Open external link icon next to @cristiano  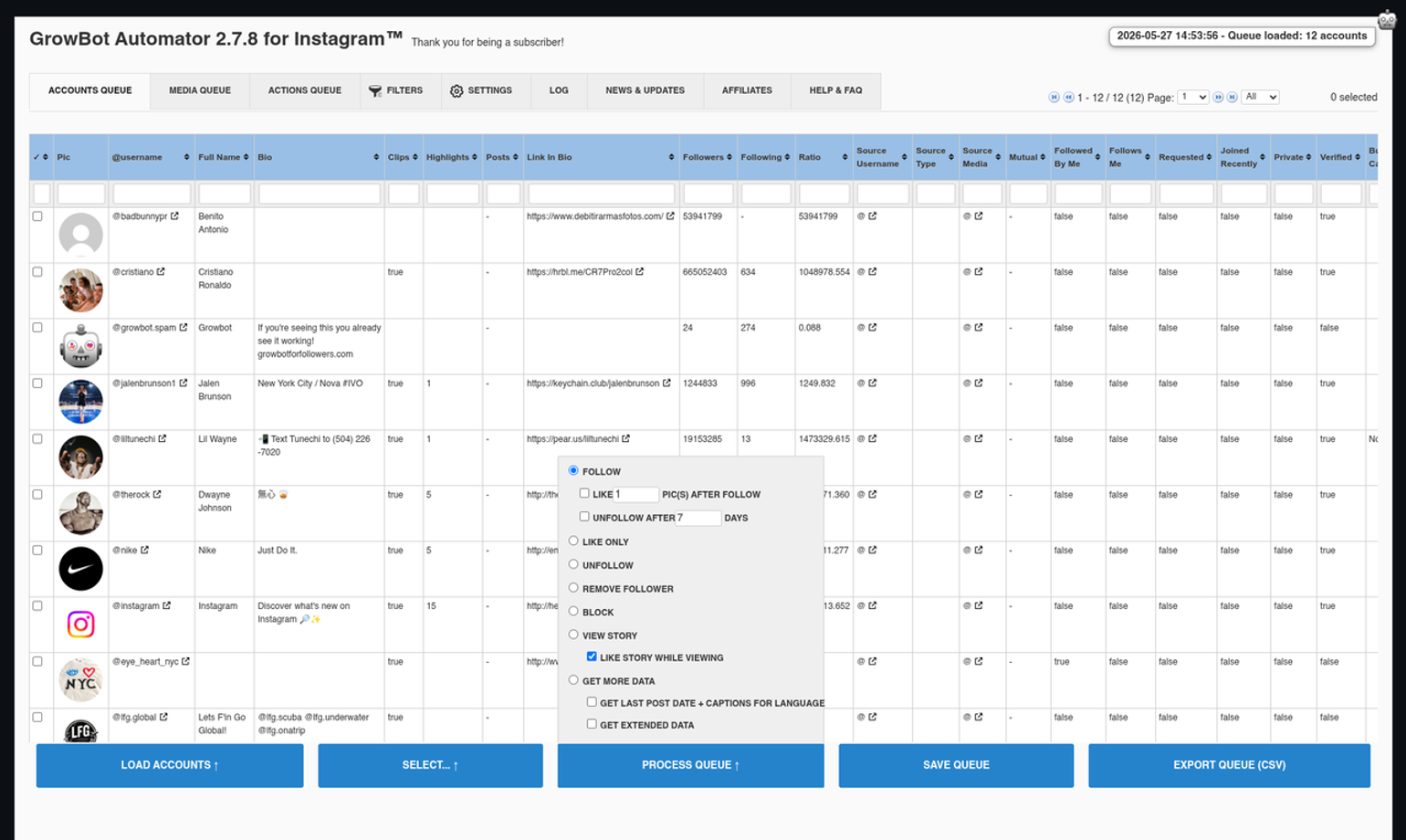coord(161,272)
